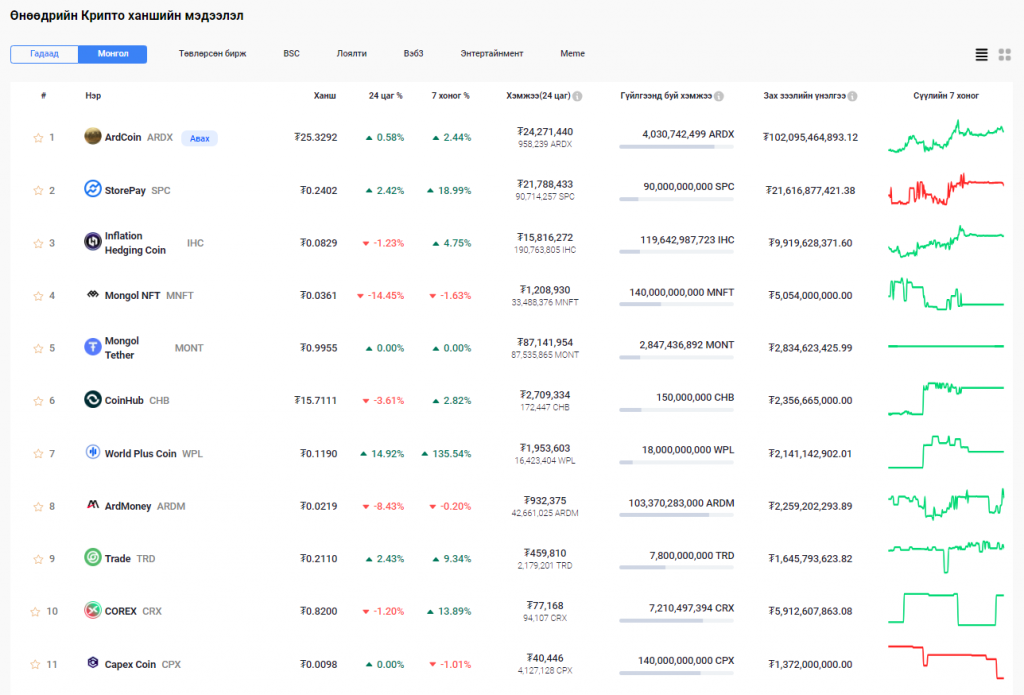Open info tooltip for Гүйлгээнд буй хэмжээ
1024x695 pixels.
point(719,97)
